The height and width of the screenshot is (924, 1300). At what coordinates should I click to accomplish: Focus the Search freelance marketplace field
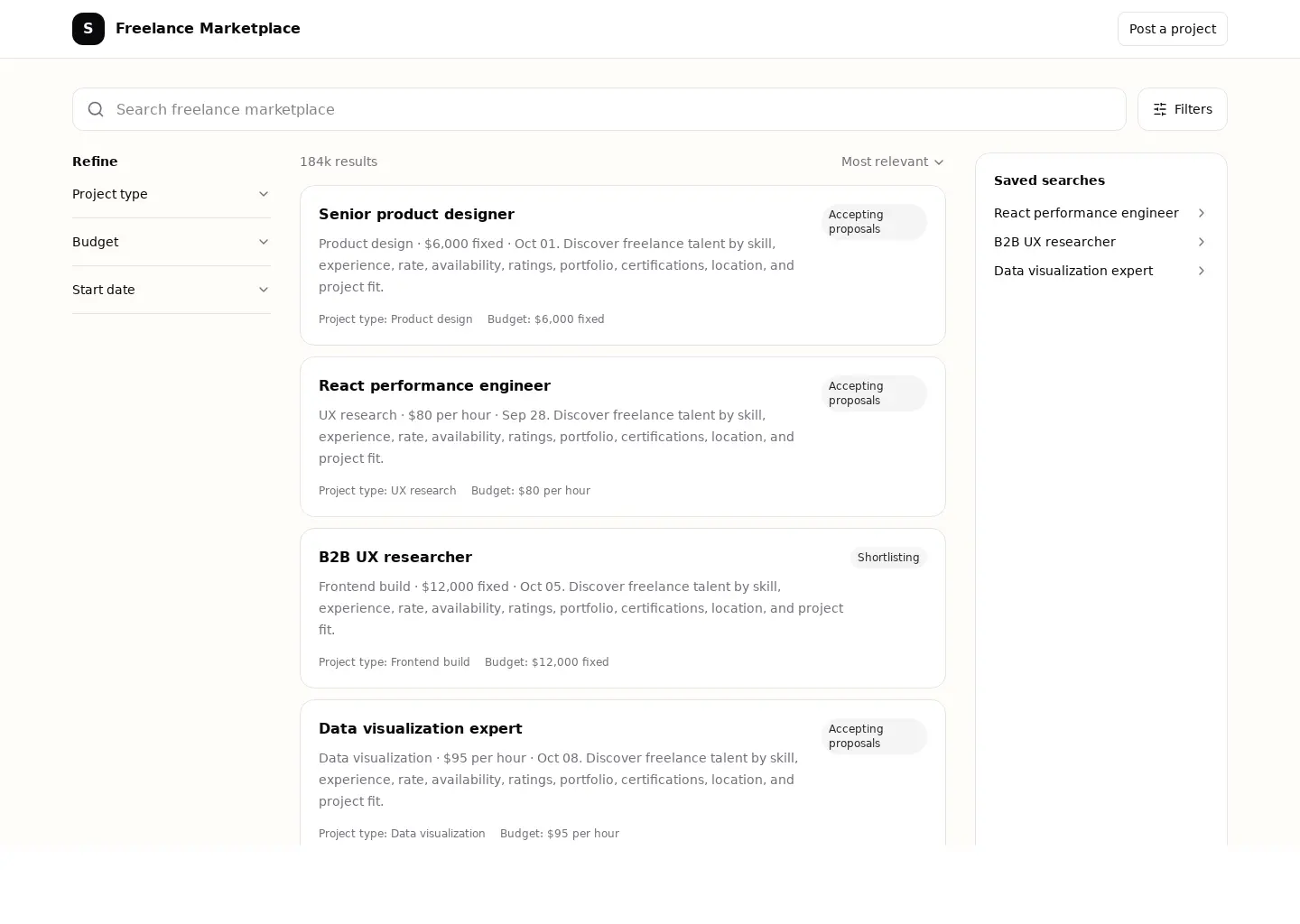click(599, 109)
